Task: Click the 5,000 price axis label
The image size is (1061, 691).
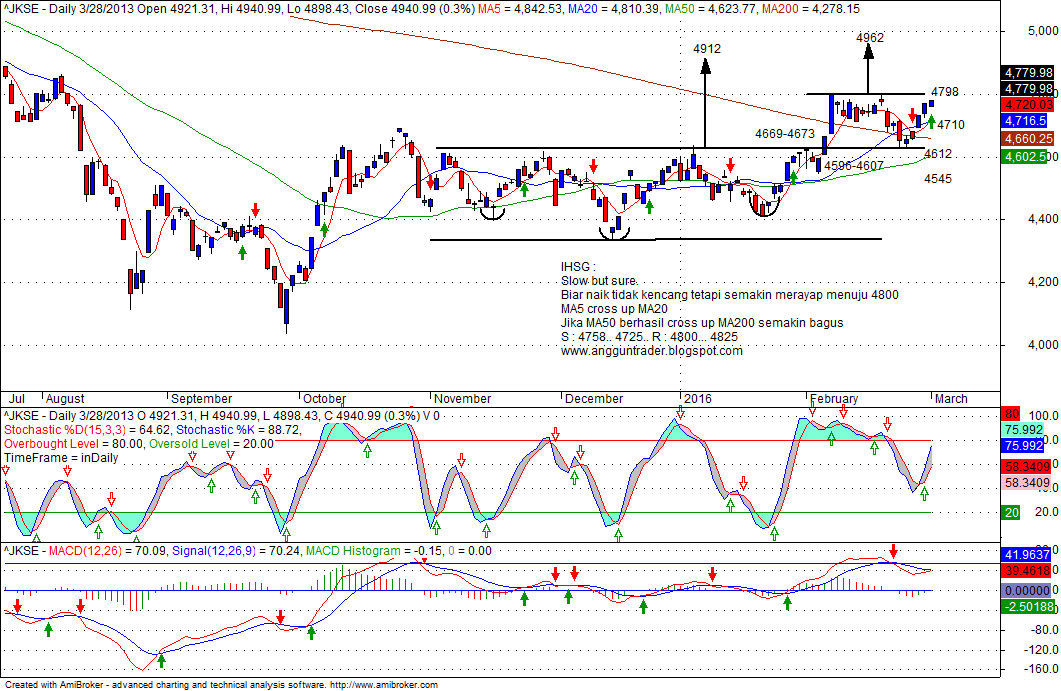Action: pos(1043,31)
